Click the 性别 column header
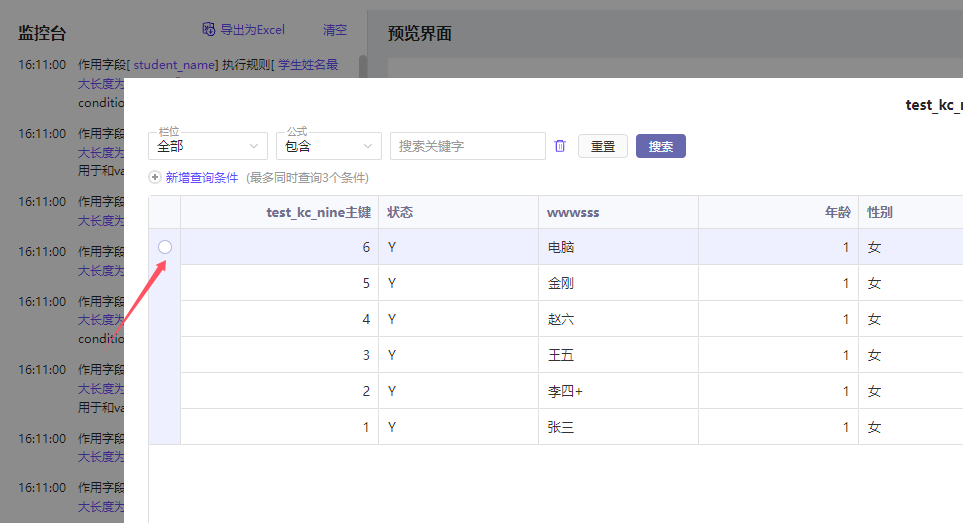Viewport: 963px width, 523px height. 911,212
